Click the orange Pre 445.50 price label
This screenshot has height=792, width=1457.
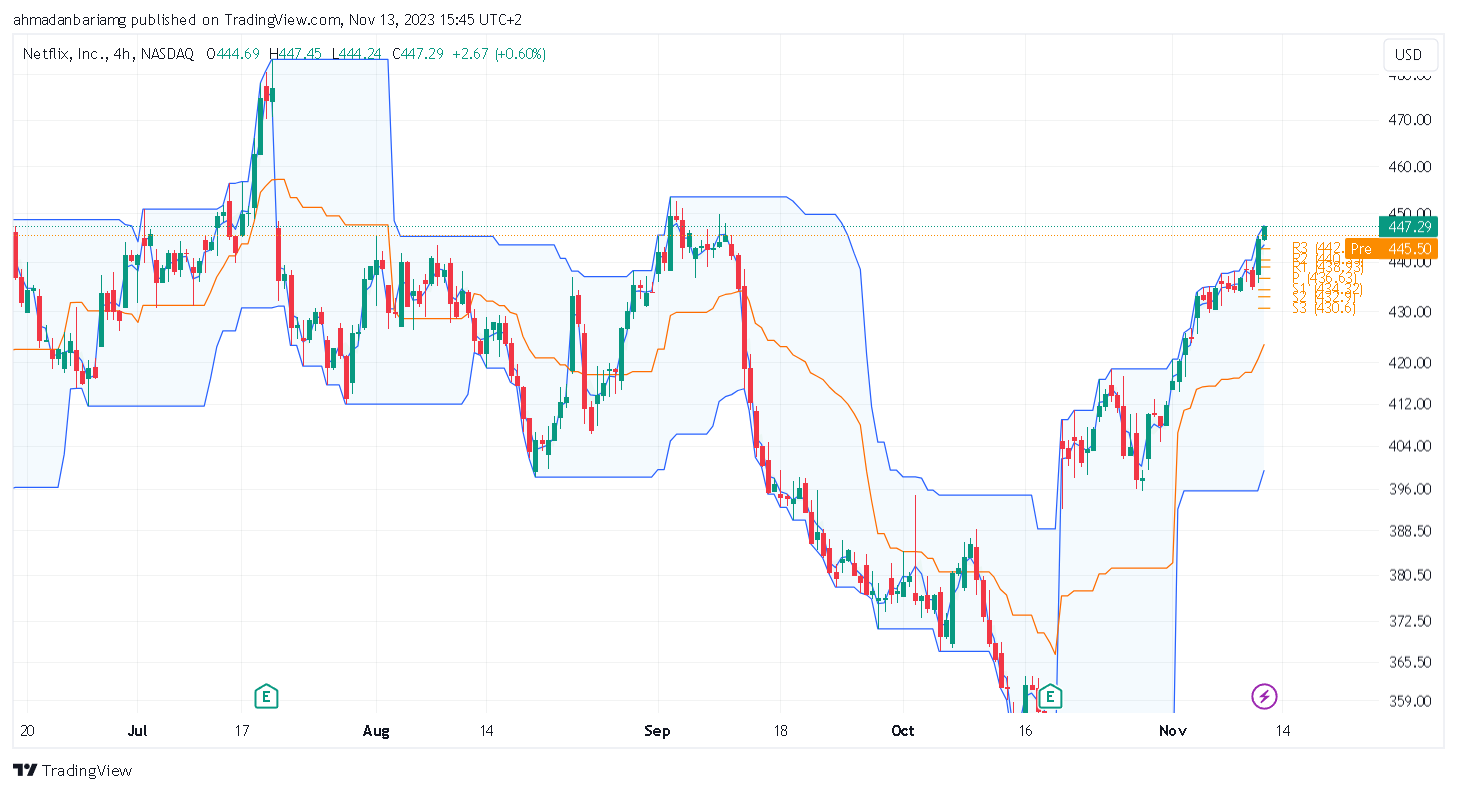tap(1392, 249)
